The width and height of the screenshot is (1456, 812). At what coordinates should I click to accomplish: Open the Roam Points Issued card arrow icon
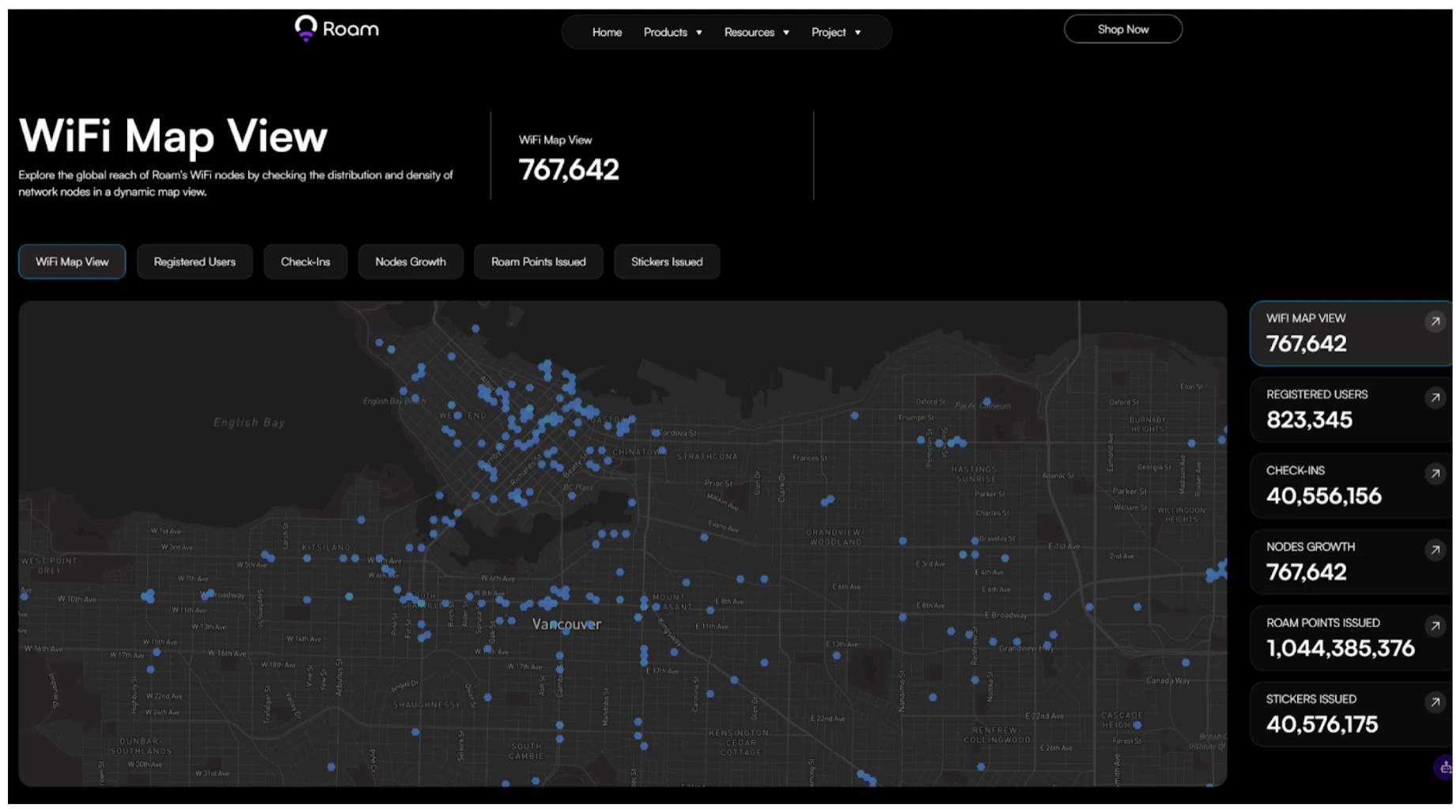coord(1435,626)
